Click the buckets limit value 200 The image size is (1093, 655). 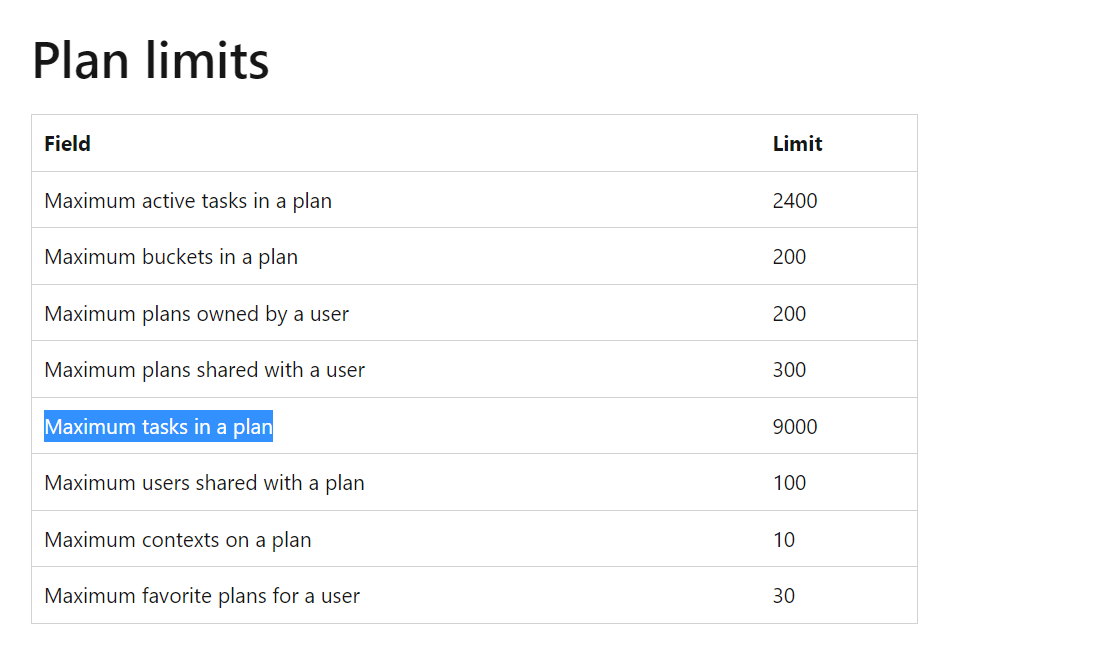pos(789,257)
